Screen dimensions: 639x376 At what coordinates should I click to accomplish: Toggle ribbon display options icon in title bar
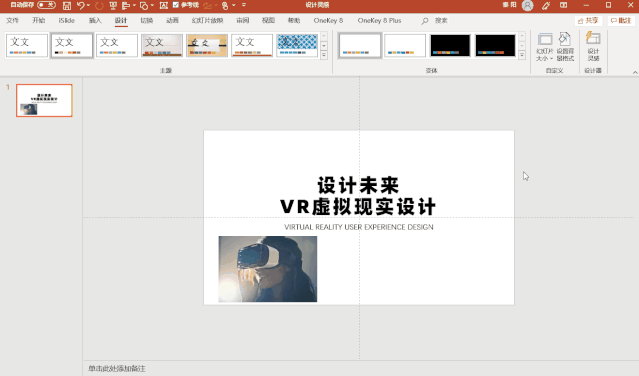click(564, 5)
